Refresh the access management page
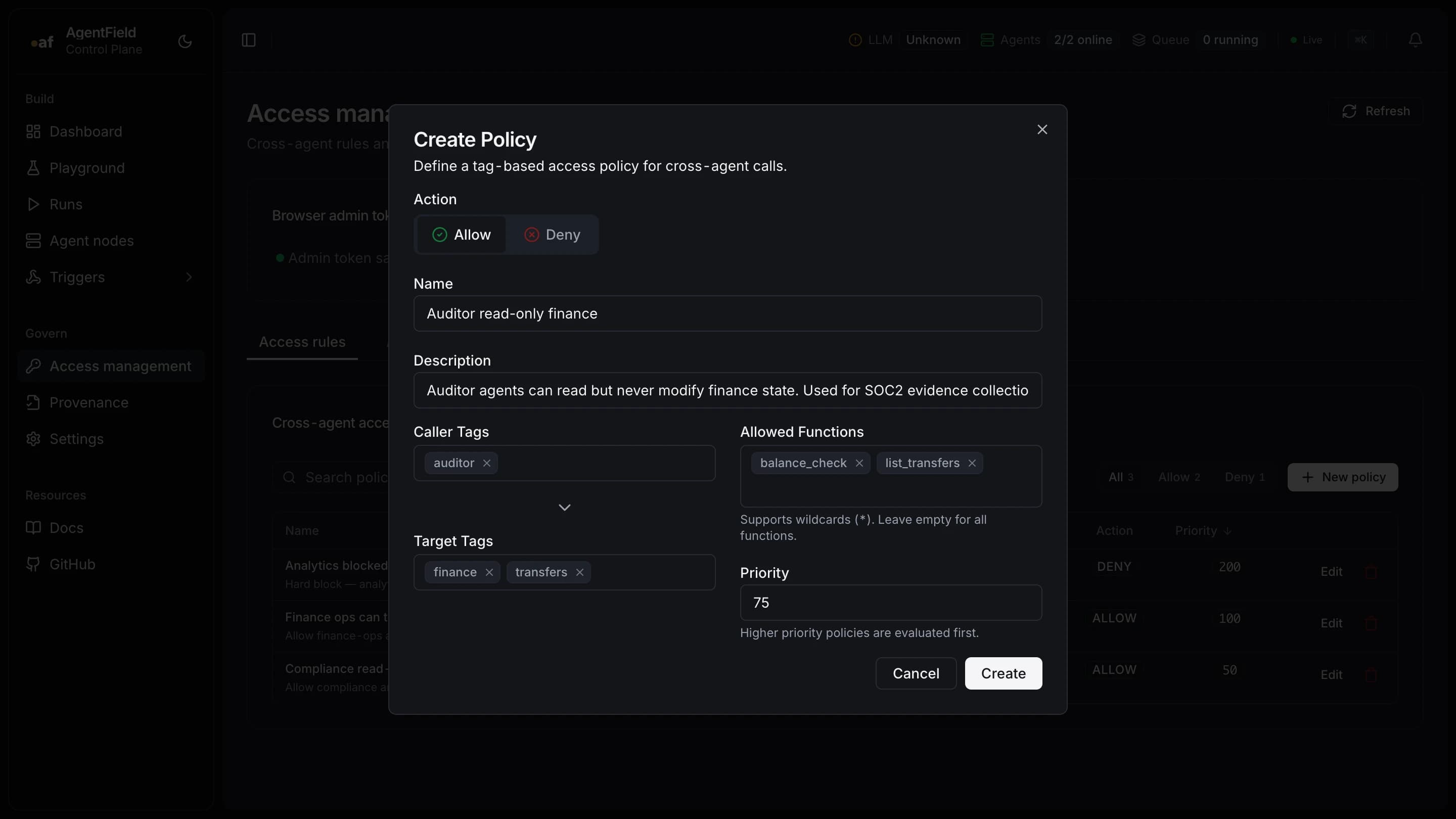This screenshot has height=819, width=1456. pyautogui.click(x=1376, y=111)
